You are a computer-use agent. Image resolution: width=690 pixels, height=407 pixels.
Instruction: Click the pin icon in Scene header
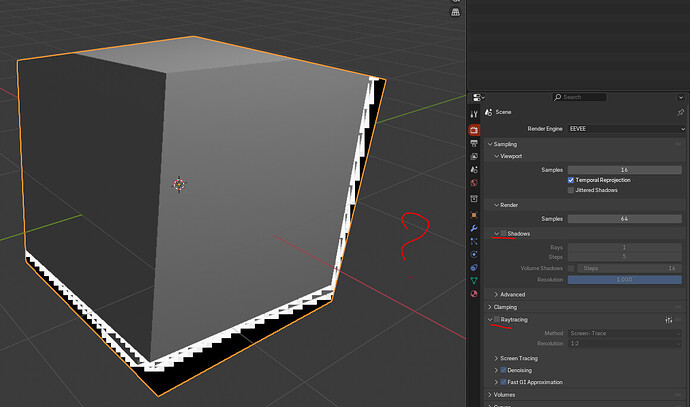click(680, 112)
